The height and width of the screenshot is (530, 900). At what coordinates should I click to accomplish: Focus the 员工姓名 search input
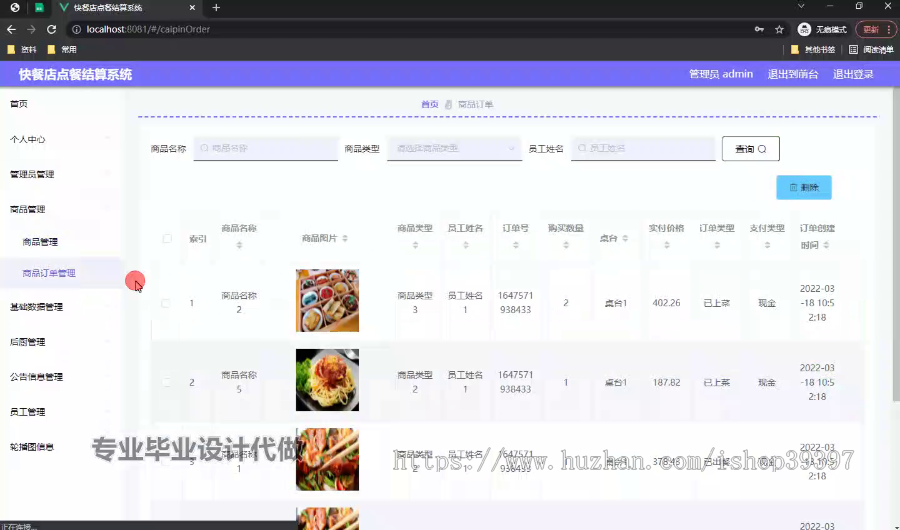643,149
